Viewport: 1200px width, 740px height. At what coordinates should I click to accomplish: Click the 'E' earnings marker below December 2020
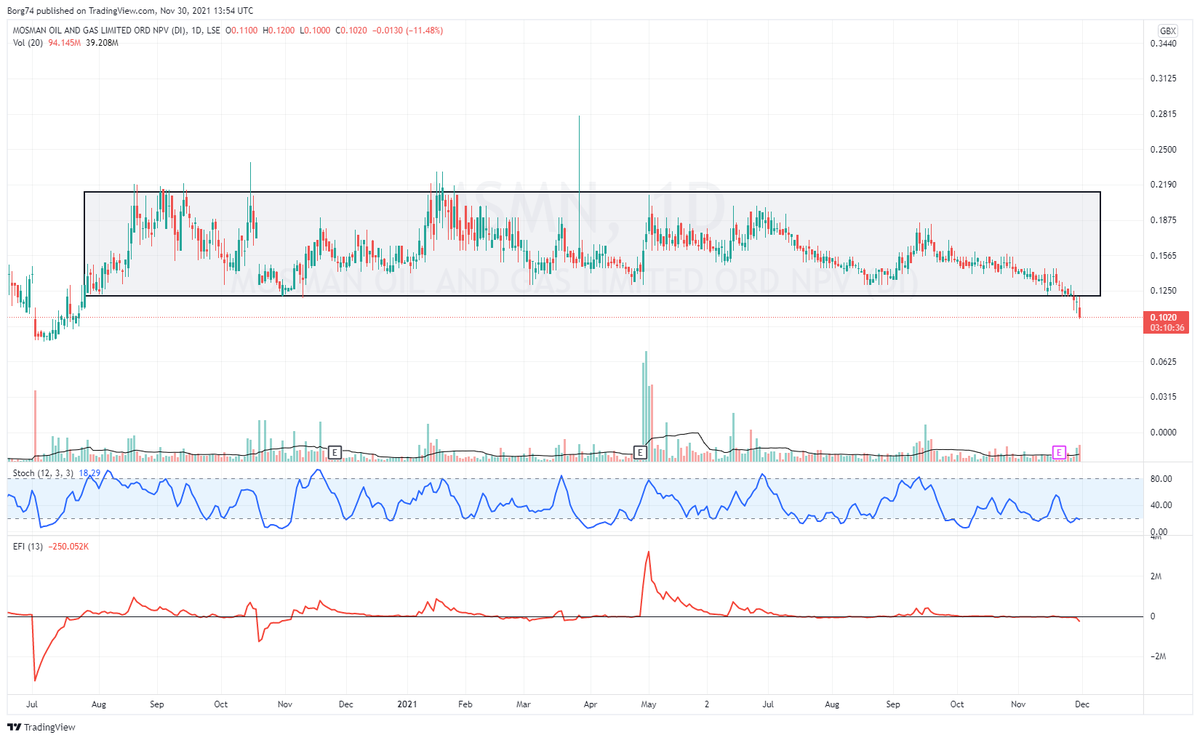[x=334, y=452]
